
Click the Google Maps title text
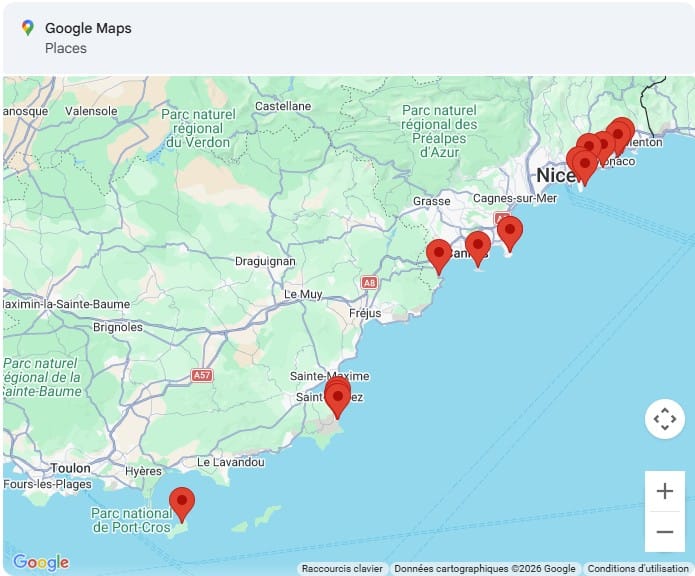88,28
